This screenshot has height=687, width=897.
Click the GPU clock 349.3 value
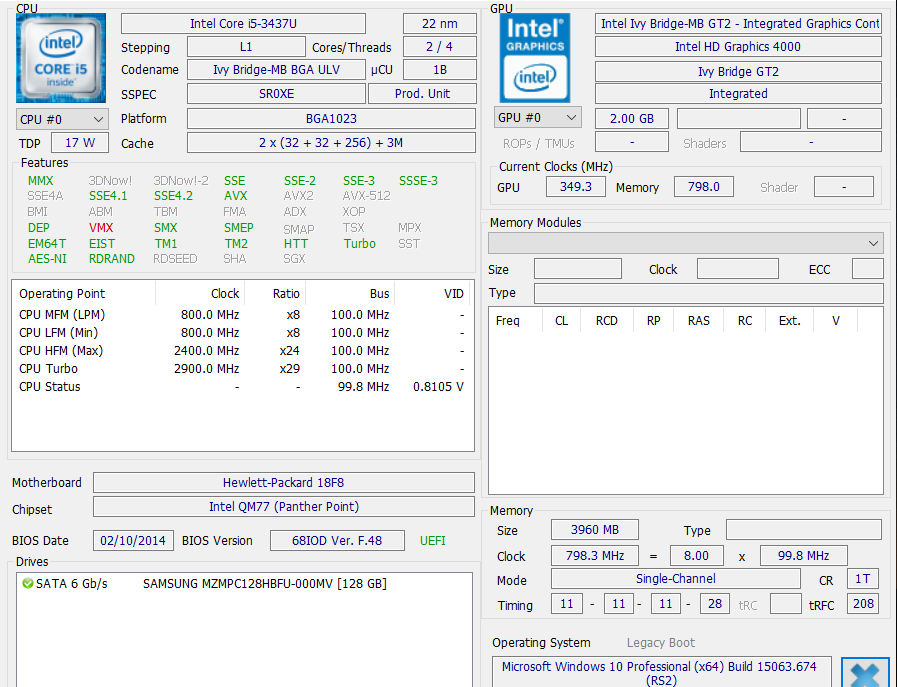tap(575, 186)
